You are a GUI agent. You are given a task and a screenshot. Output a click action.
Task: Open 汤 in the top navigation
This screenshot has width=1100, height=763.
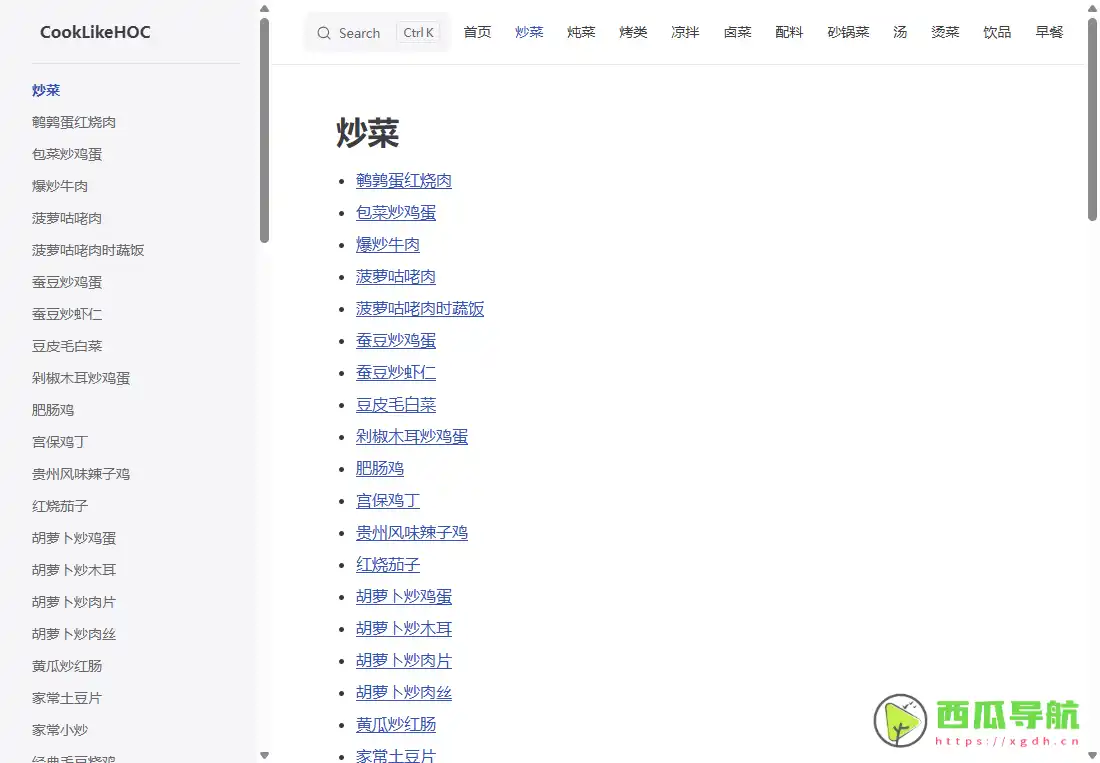(900, 32)
